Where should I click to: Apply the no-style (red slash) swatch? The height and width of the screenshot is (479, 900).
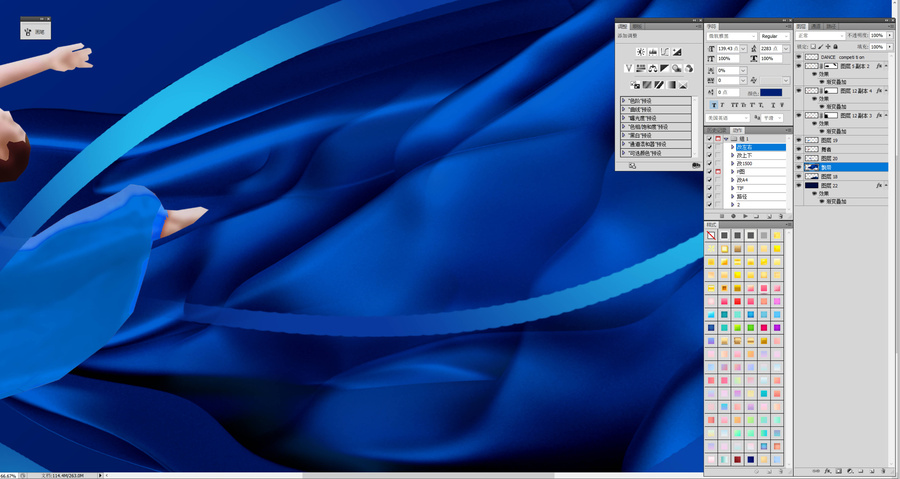pyautogui.click(x=711, y=235)
